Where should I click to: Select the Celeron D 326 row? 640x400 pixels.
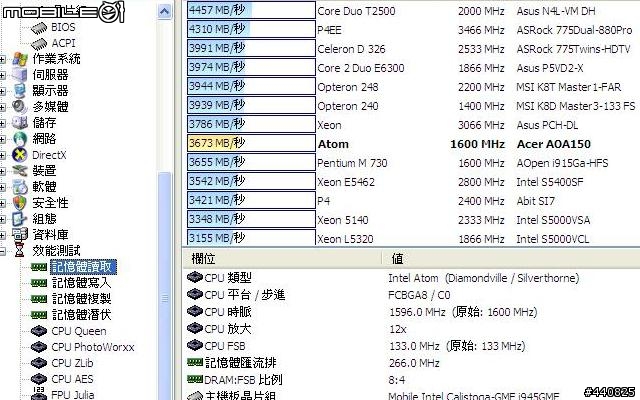click(x=413, y=49)
